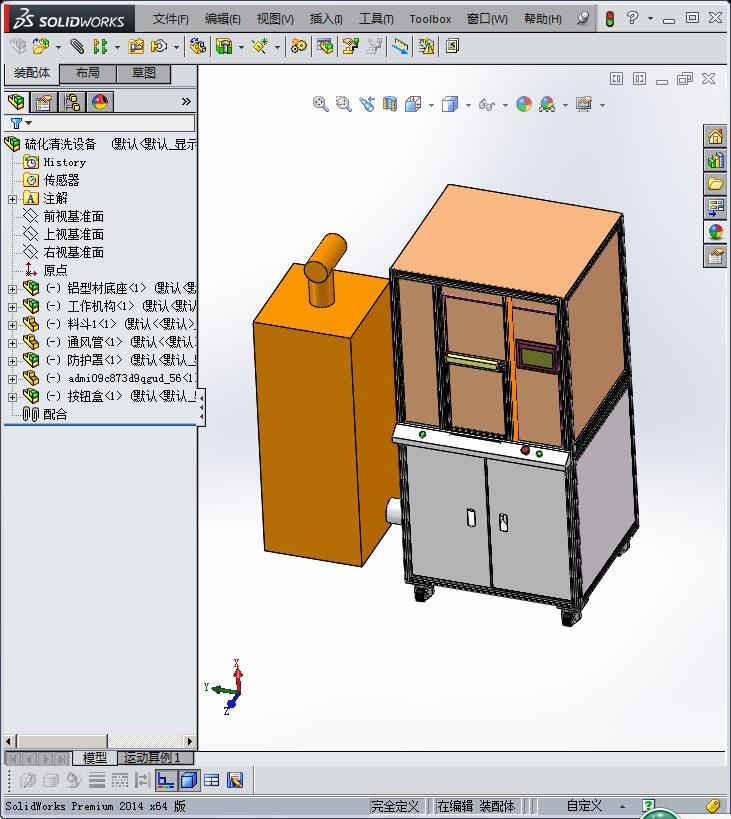Click the tree panel horizontal scrollbar
Image resolution: width=731 pixels, height=819 pixels.
coord(99,741)
